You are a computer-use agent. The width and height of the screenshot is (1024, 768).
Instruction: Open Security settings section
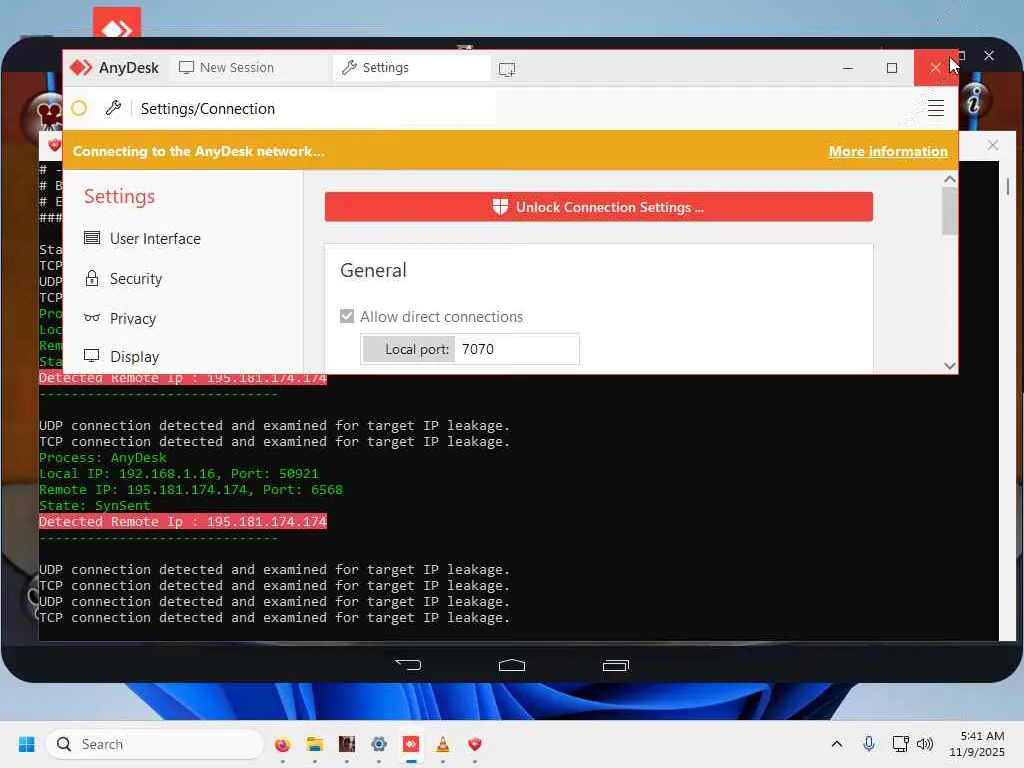click(x=123, y=279)
